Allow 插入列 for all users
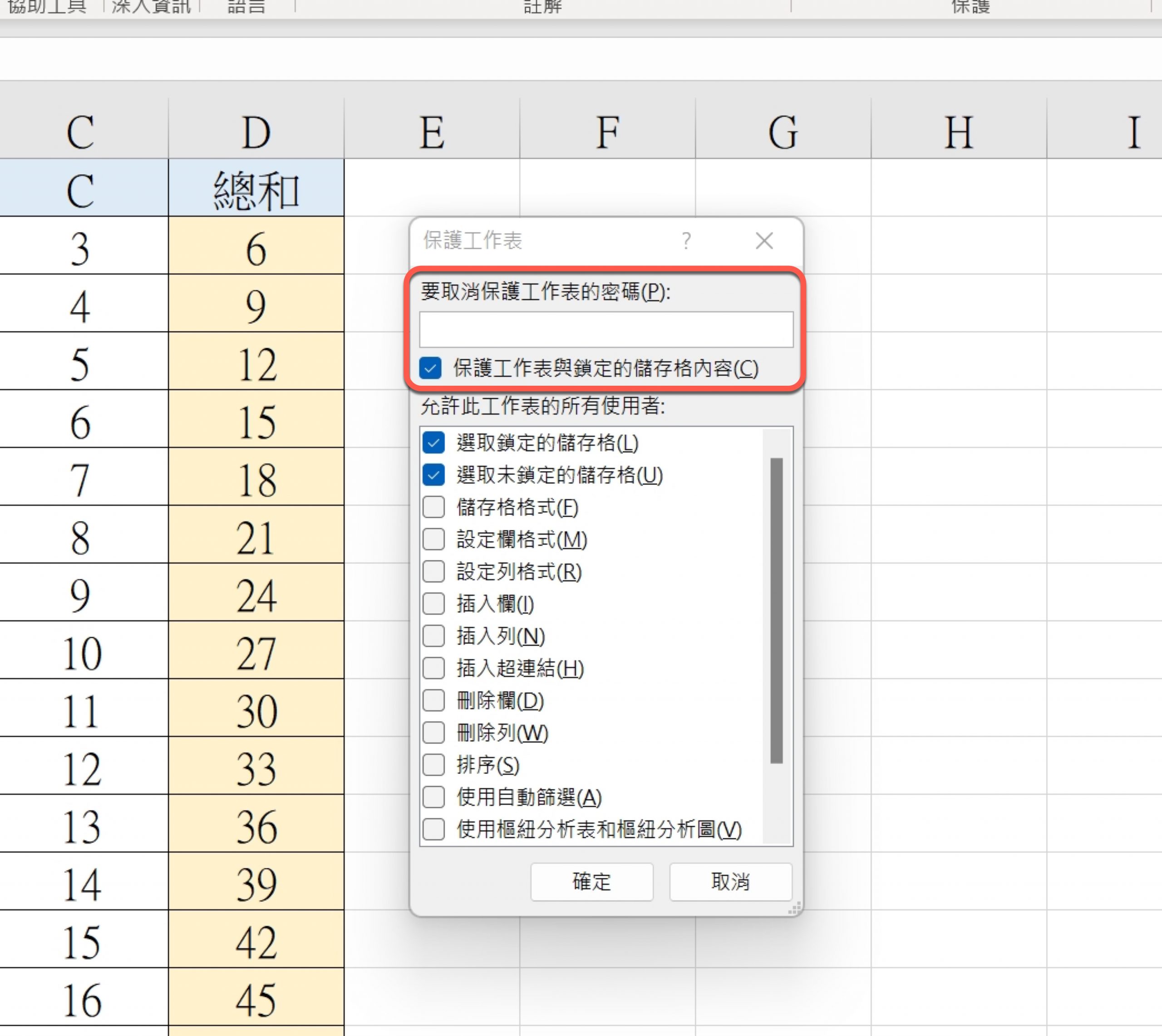Screen dimensions: 1162x1036 434,636
